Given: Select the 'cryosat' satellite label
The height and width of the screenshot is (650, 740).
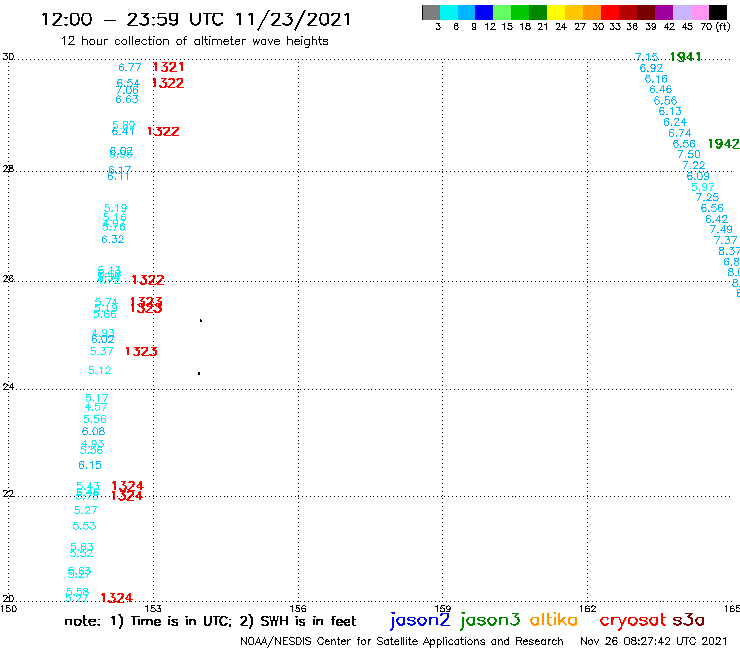Looking at the screenshot, I should point(633,620).
